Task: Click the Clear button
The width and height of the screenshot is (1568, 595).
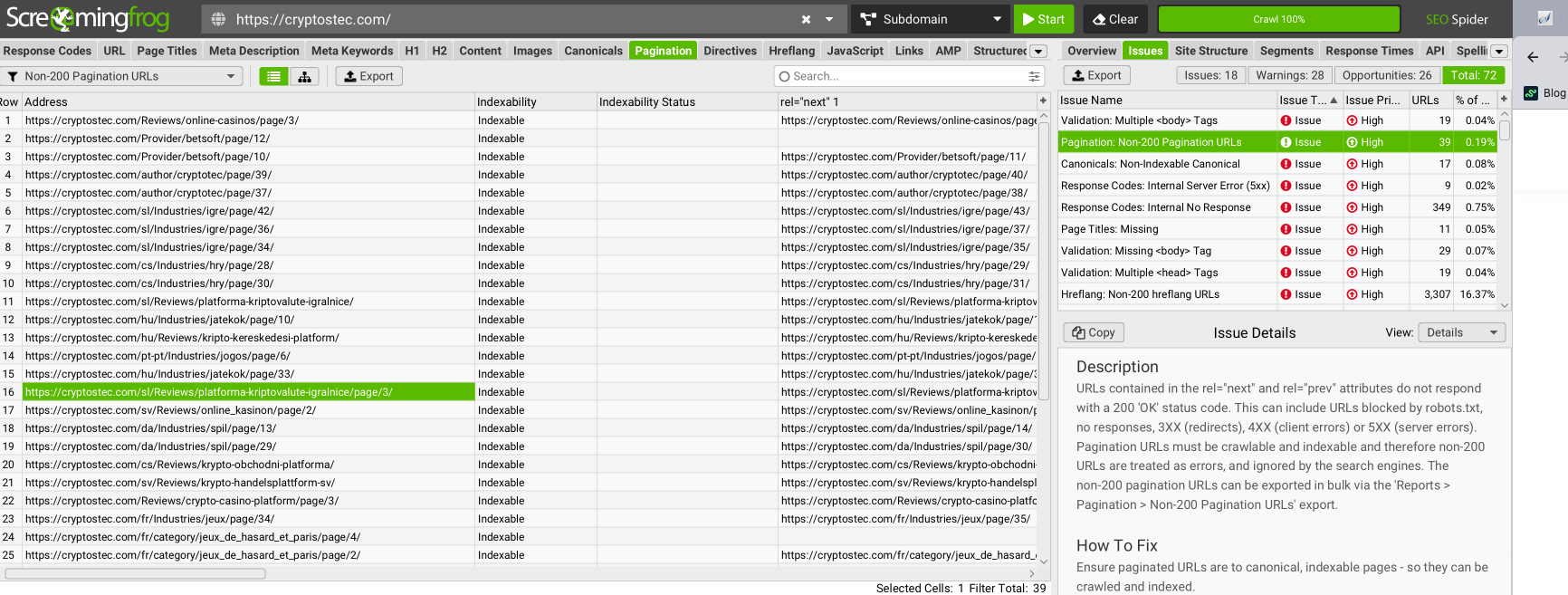Action: click(x=1115, y=19)
